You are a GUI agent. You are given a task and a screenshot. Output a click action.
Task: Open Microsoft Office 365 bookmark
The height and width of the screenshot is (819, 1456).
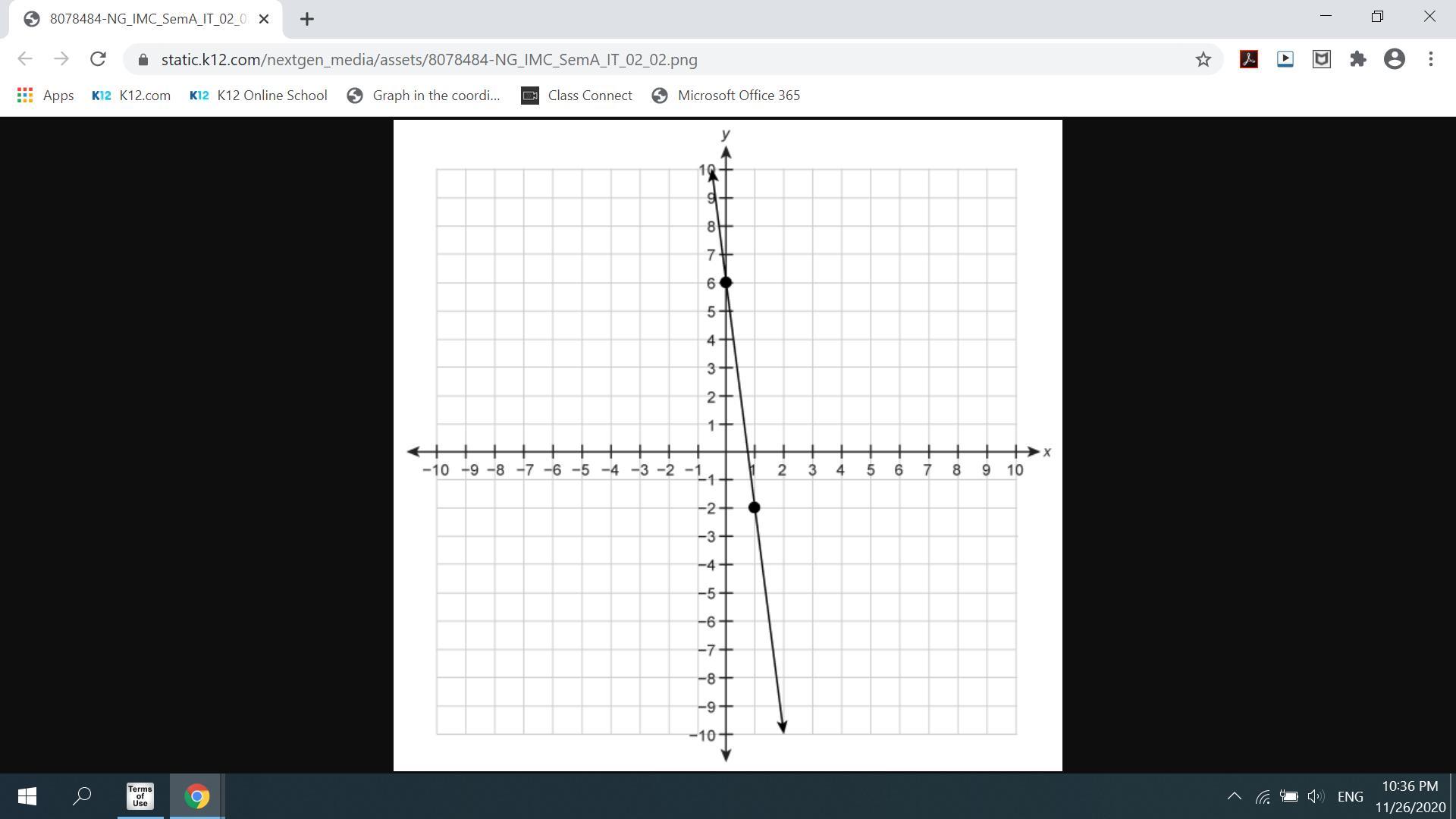[726, 96]
